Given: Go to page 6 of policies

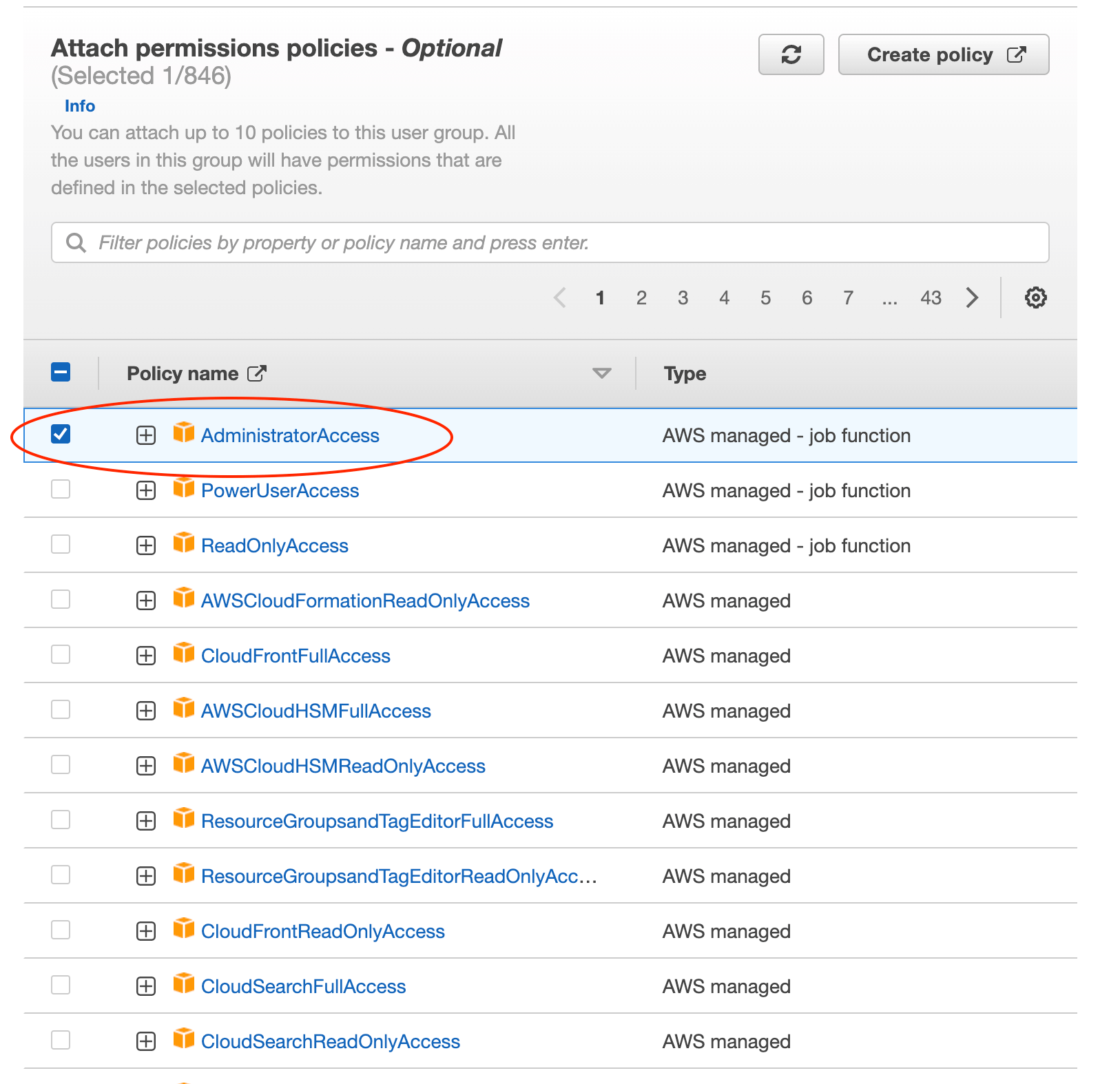Looking at the screenshot, I should point(807,298).
